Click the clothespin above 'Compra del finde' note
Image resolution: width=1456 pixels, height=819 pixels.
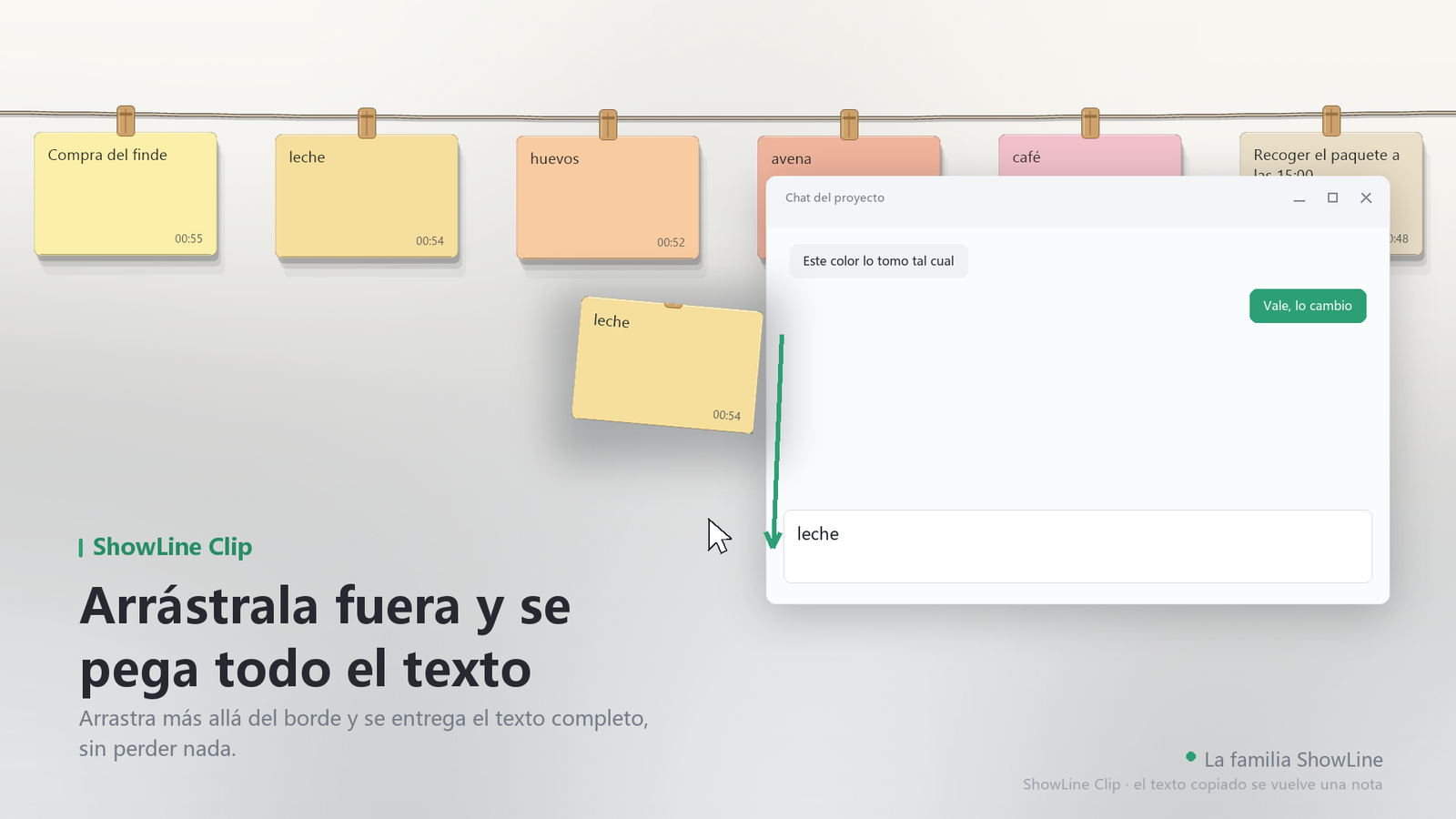click(126, 121)
